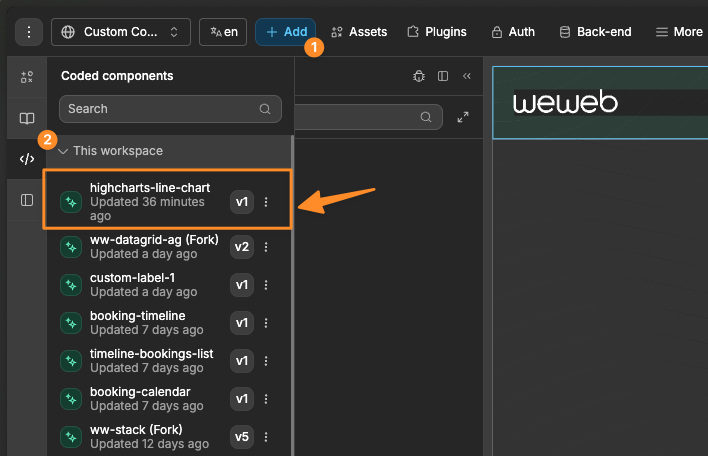Select the timeline-bookings-list component
This screenshot has height=456, width=708.
coord(168,361)
